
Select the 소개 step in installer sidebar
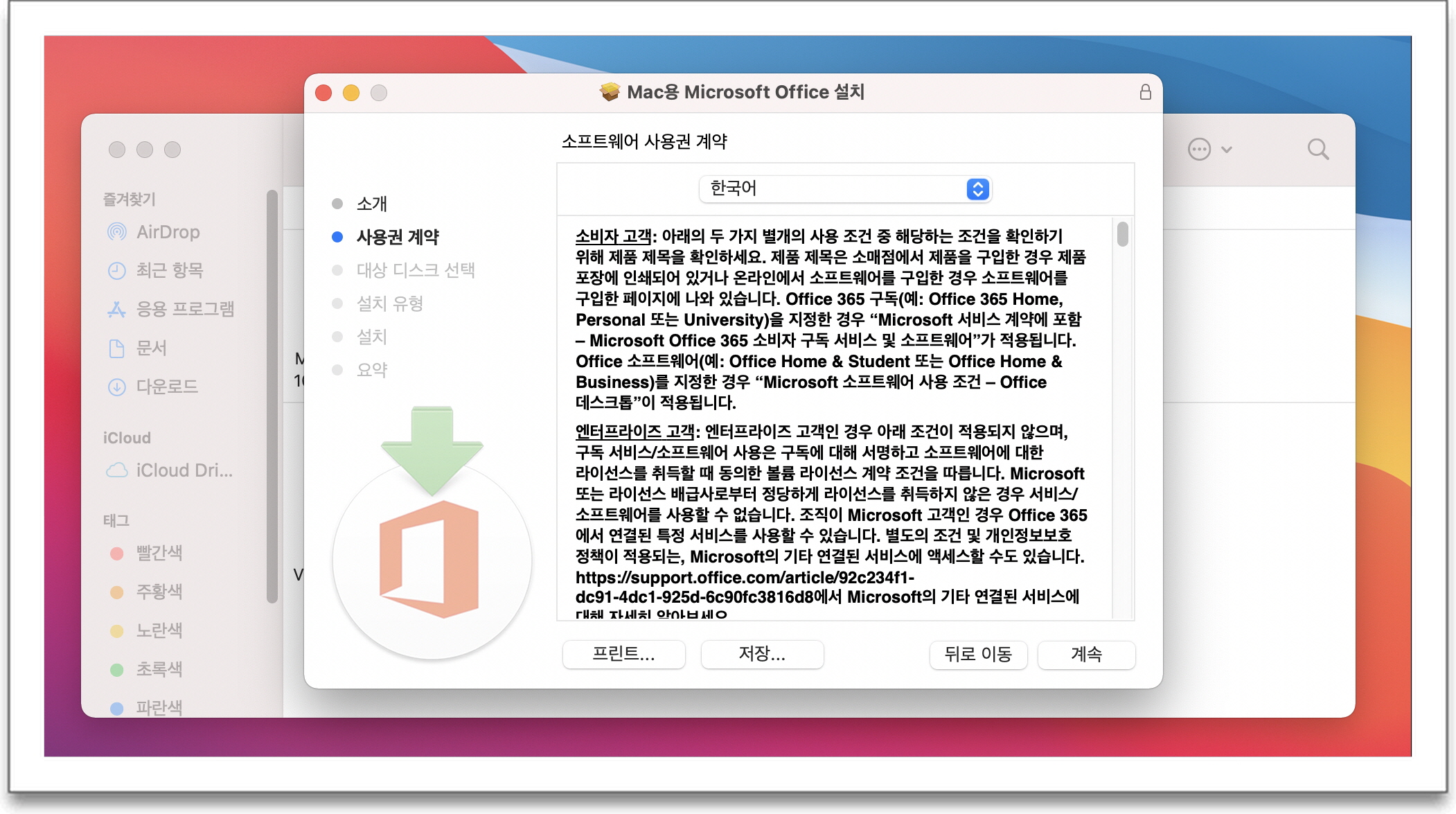click(x=371, y=204)
